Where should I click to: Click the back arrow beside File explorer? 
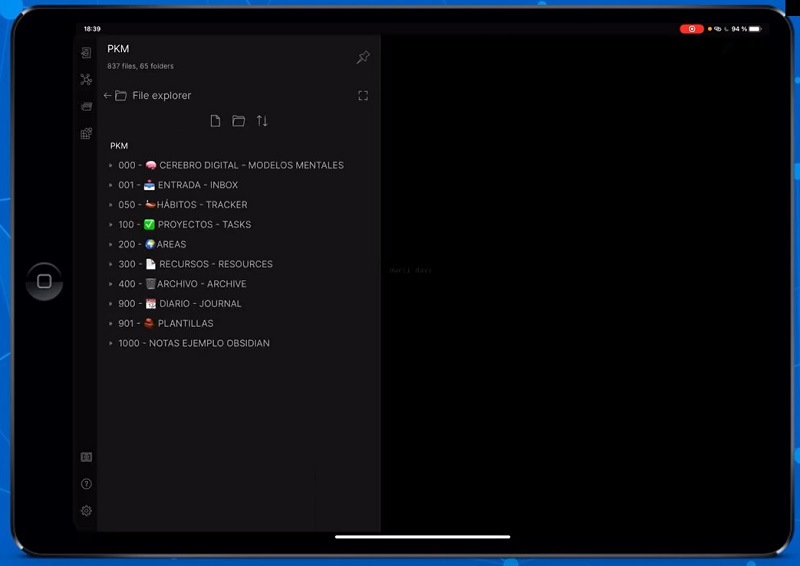(107, 95)
